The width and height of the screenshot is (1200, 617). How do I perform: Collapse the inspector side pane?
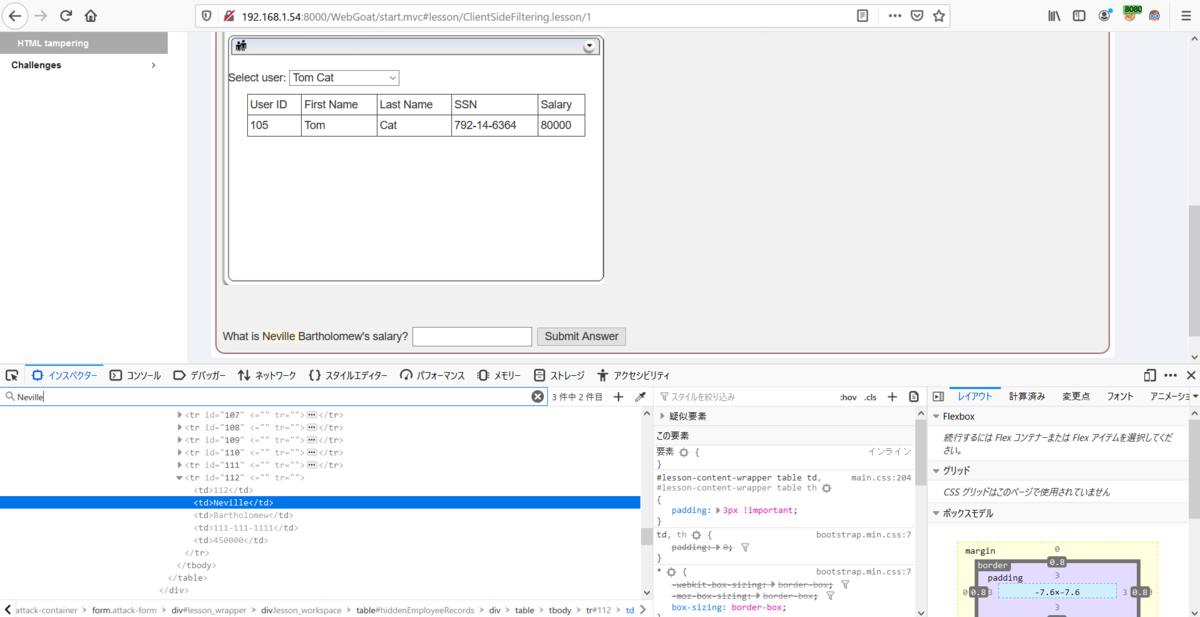(938, 397)
